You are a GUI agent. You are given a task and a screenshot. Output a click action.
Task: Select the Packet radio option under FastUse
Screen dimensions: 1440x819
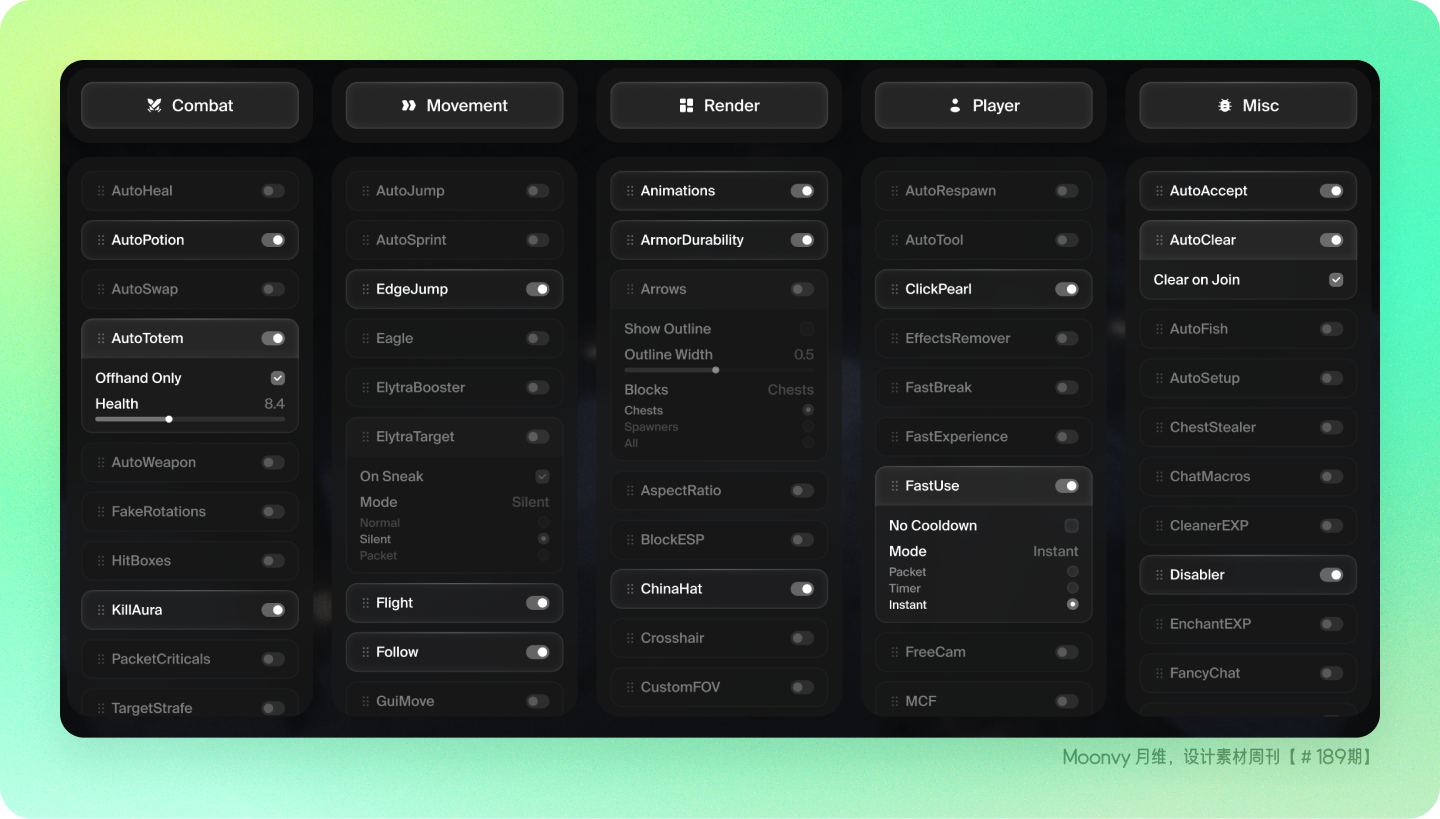(1072, 572)
